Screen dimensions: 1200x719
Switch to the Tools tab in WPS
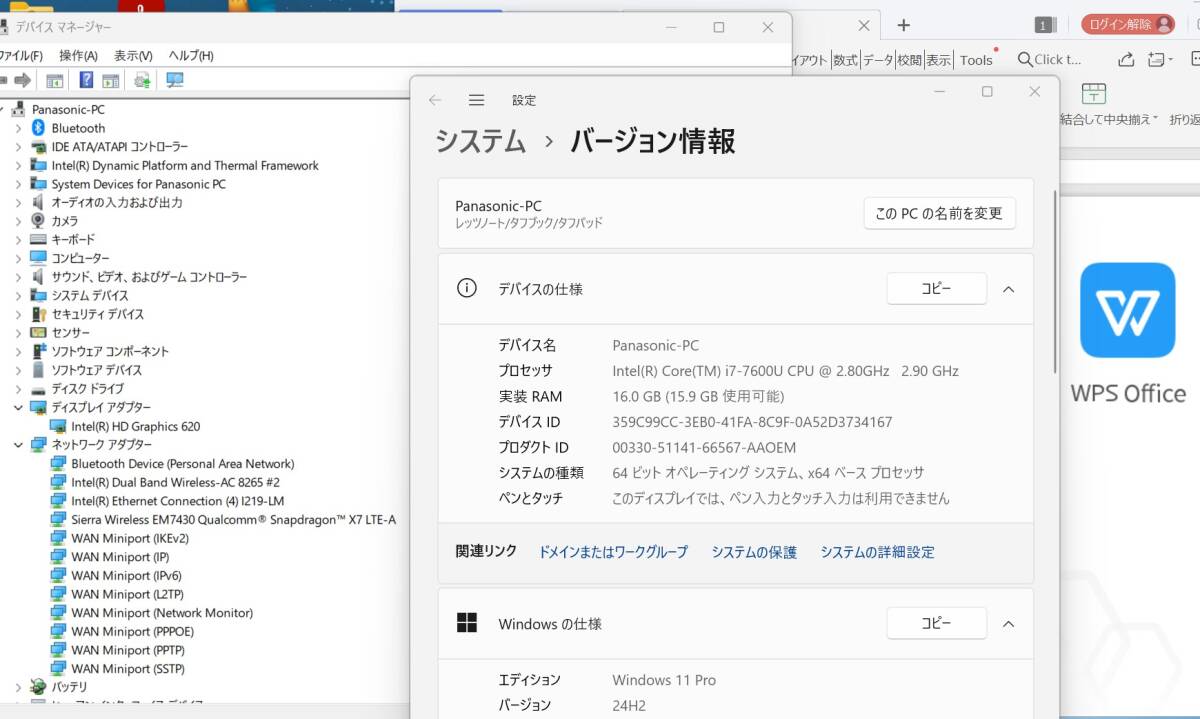(976, 60)
